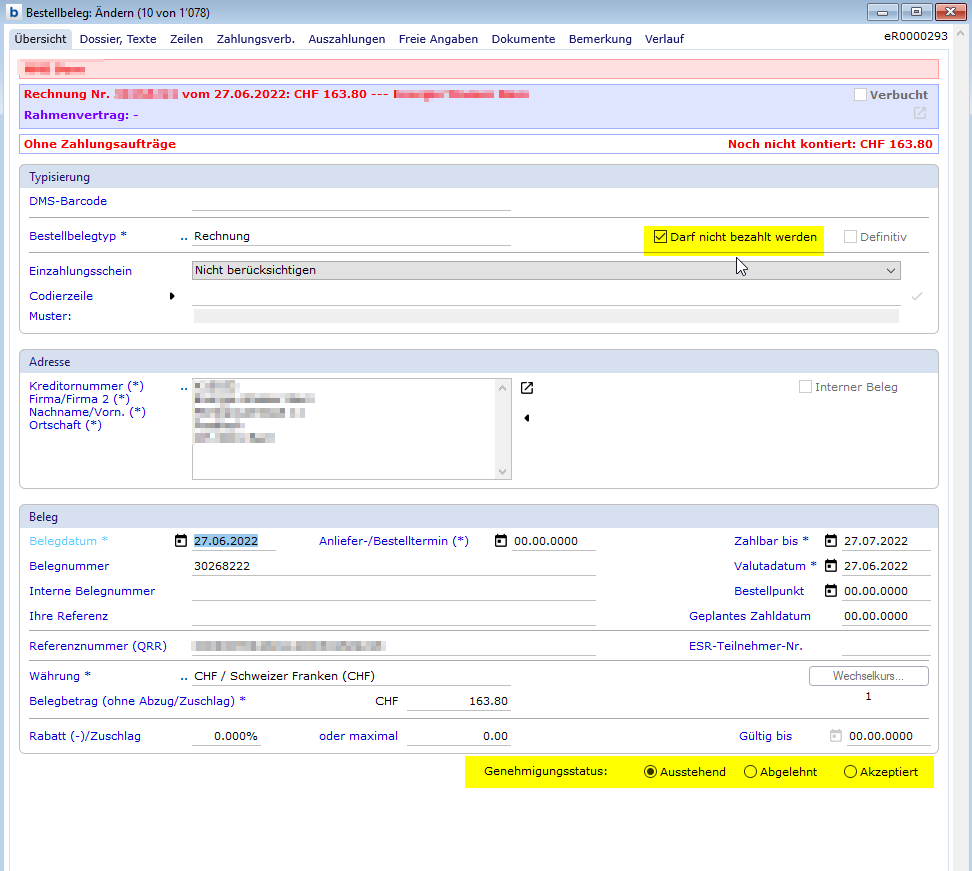Open Währung selection lookup dots
This screenshot has width=972, height=871.
click(183, 676)
